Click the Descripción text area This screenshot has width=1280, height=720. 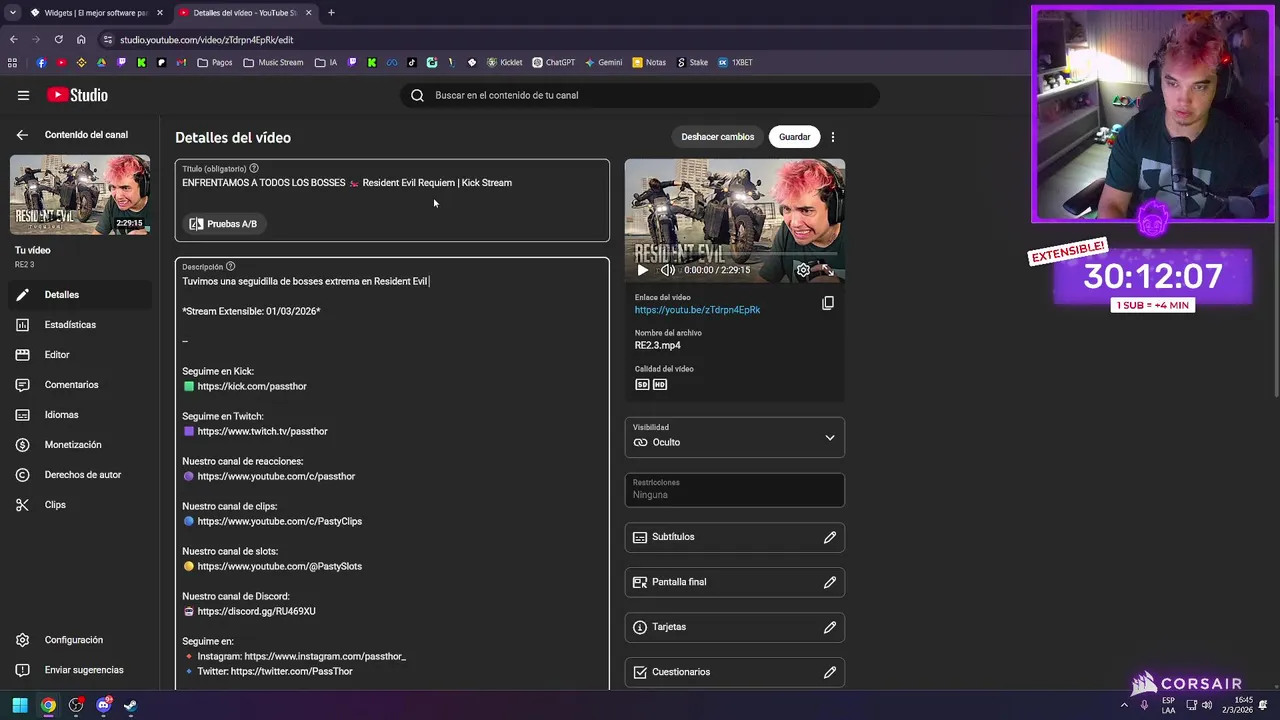(x=392, y=475)
